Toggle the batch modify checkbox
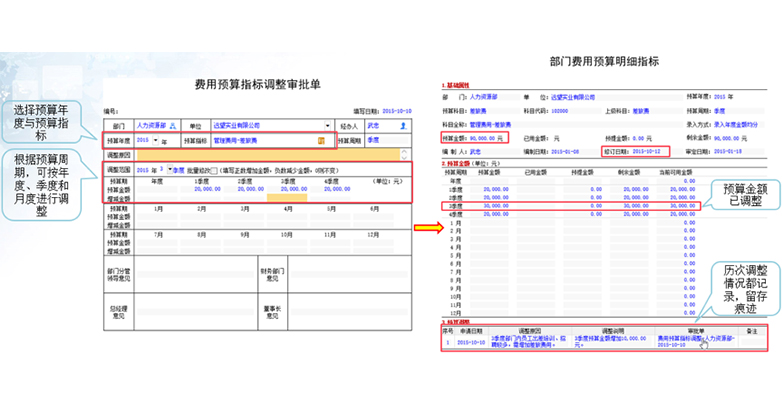The height and width of the screenshot is (400, 782). [x=215, y=170]
